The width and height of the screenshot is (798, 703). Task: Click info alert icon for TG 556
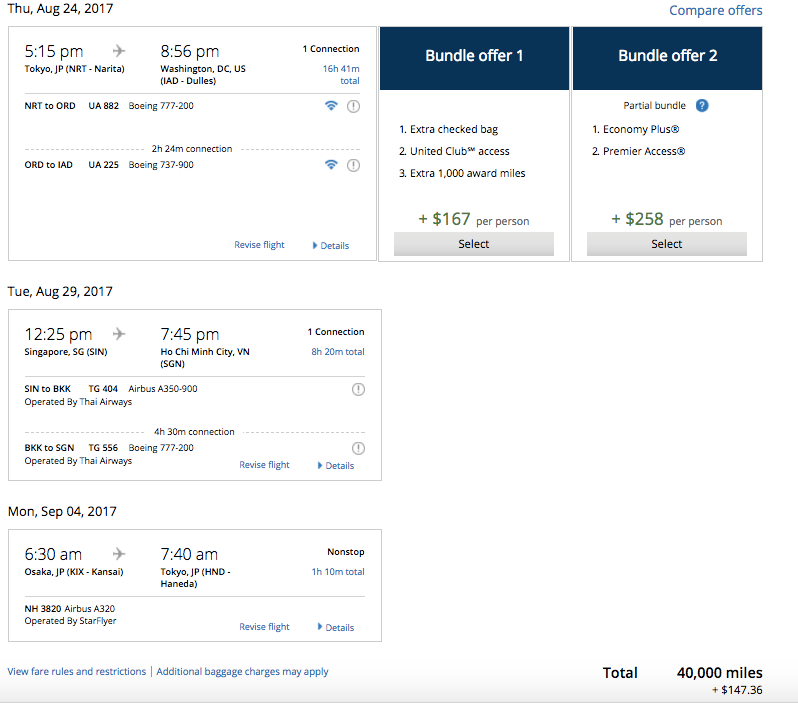[358, 448]
